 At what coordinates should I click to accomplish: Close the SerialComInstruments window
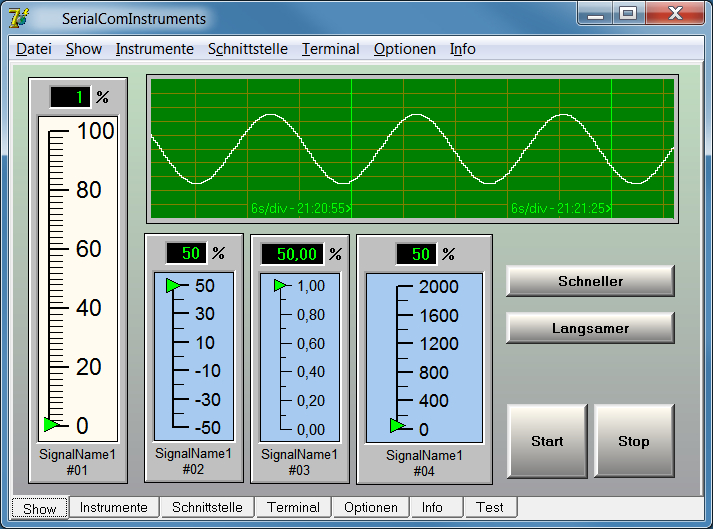point(675,13)
